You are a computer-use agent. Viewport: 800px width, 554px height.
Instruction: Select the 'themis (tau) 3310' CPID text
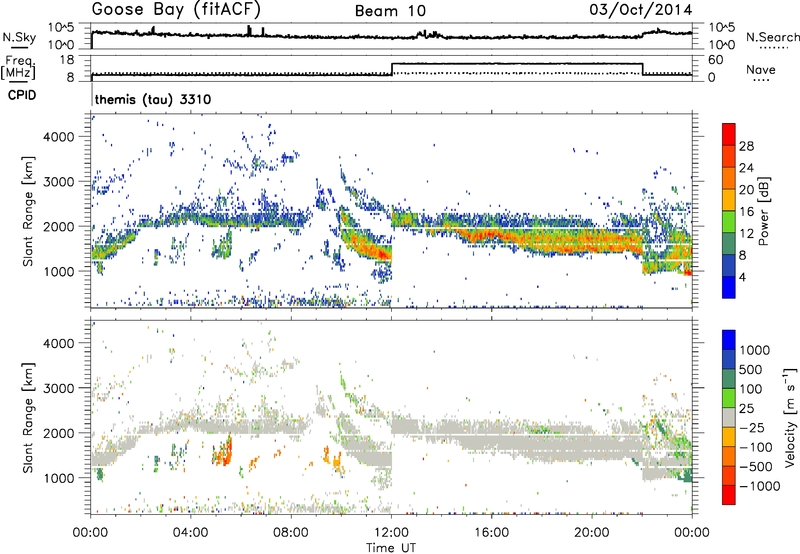[x=153, y=99]
